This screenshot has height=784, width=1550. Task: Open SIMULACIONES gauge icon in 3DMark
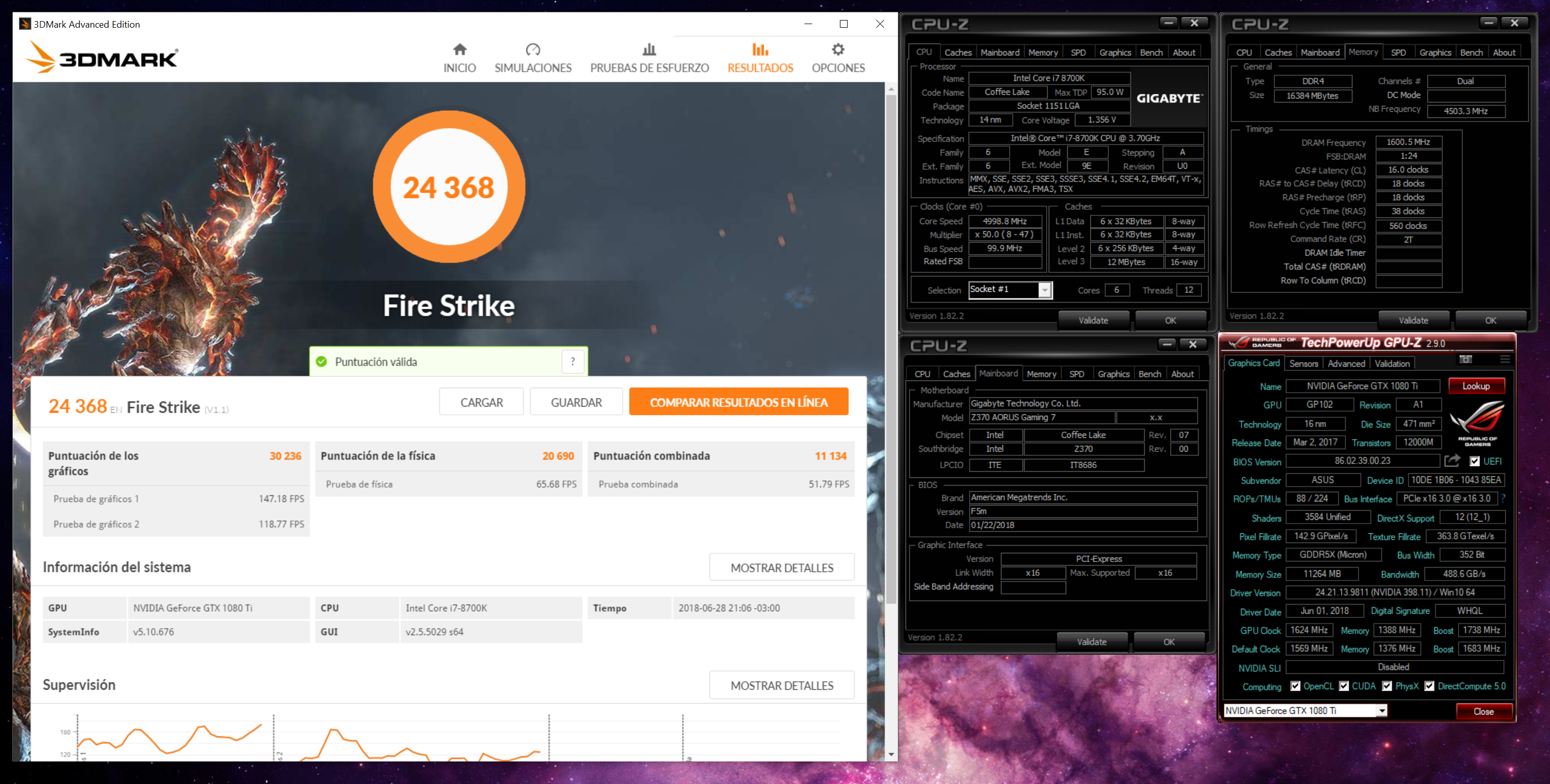coord(533,49)
